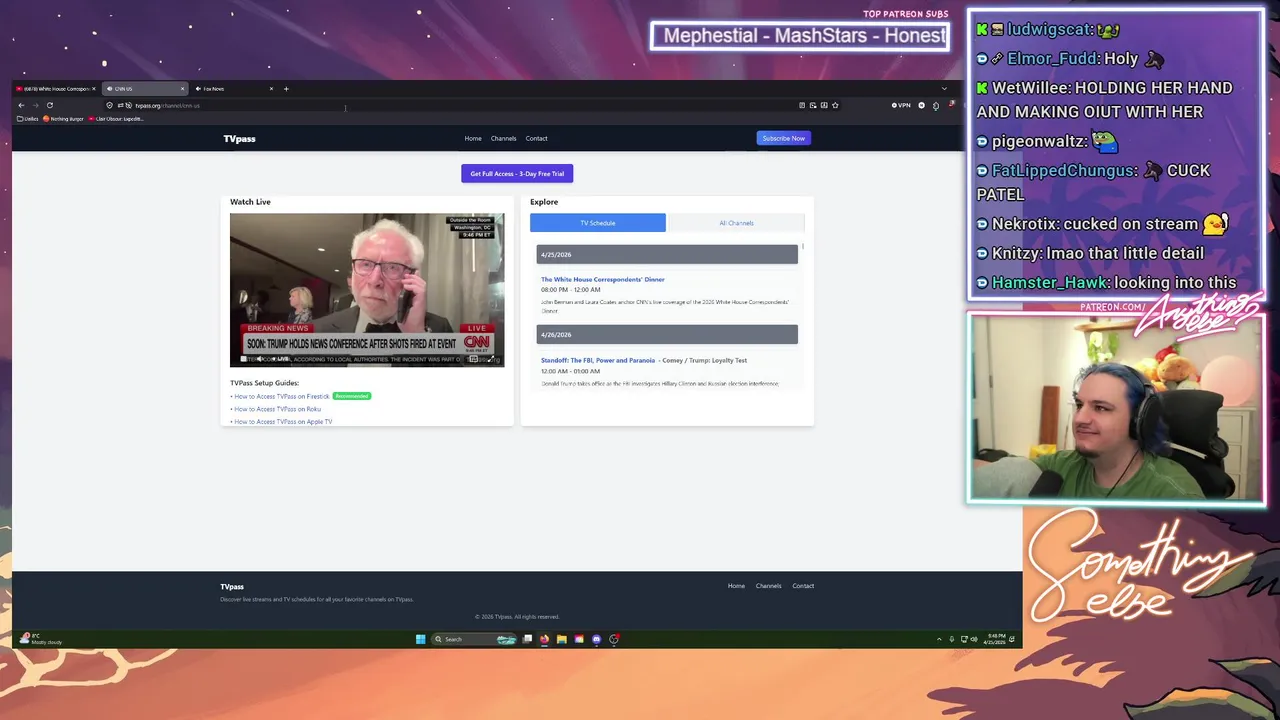Open Channels link in the footer
Viewport: 1280px width, 720px height.
pyautogui.click(x=768, y=586)
